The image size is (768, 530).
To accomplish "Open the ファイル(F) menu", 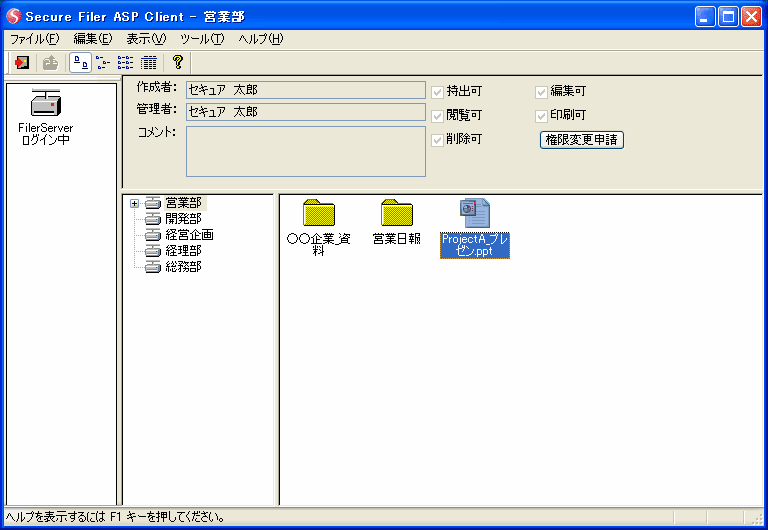I will coord(34,39).
